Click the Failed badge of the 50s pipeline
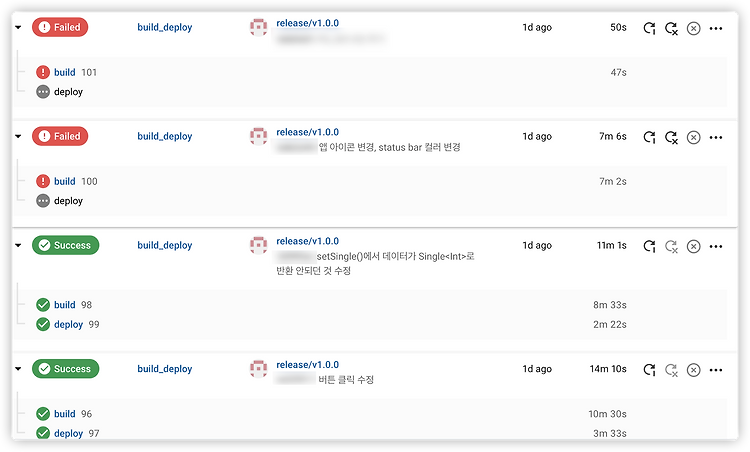750x452 pixels. (60, 27)
